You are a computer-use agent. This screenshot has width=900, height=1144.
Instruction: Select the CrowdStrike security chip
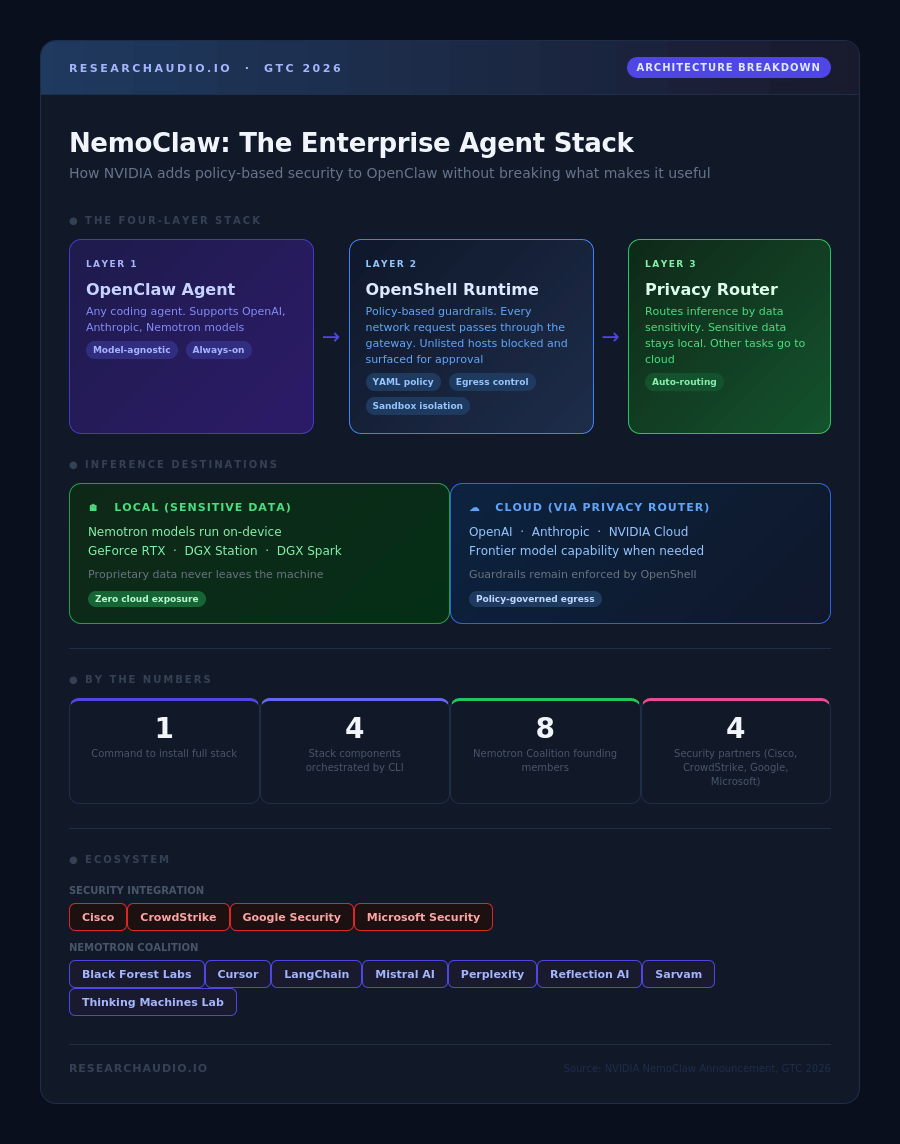[178, 917]
